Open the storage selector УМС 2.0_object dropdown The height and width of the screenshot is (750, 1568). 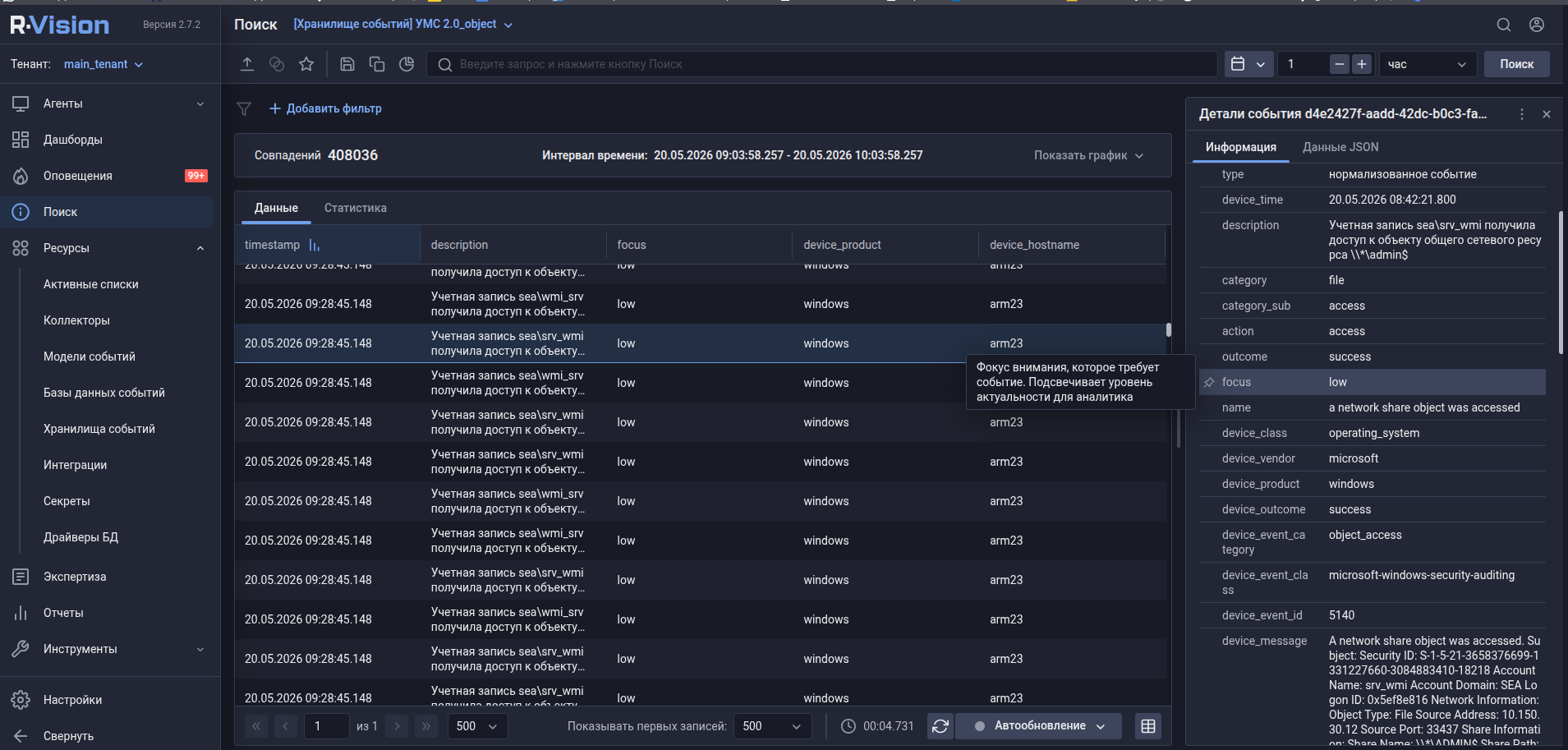(402, 25)
